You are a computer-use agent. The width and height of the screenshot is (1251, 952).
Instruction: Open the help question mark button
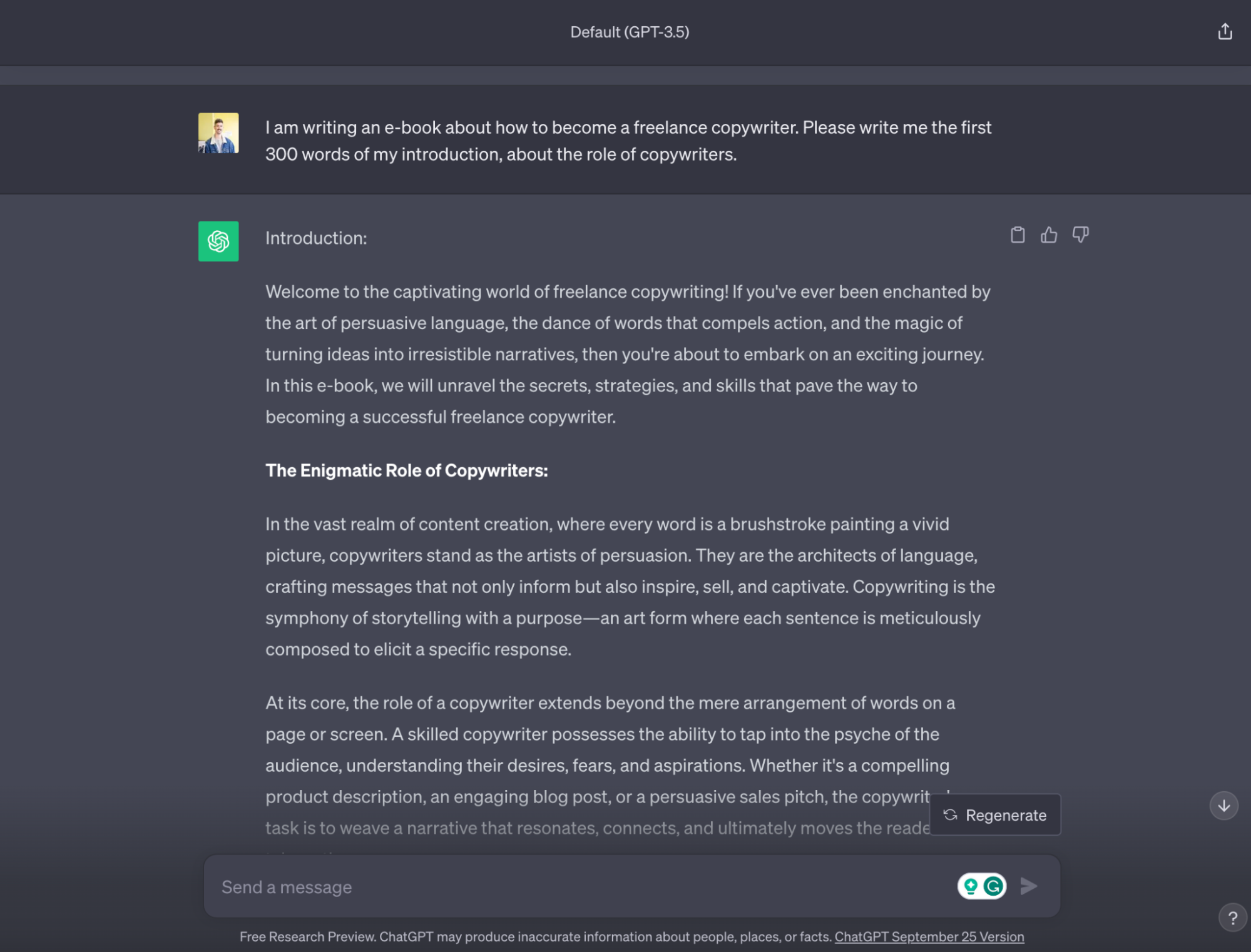1232,918
